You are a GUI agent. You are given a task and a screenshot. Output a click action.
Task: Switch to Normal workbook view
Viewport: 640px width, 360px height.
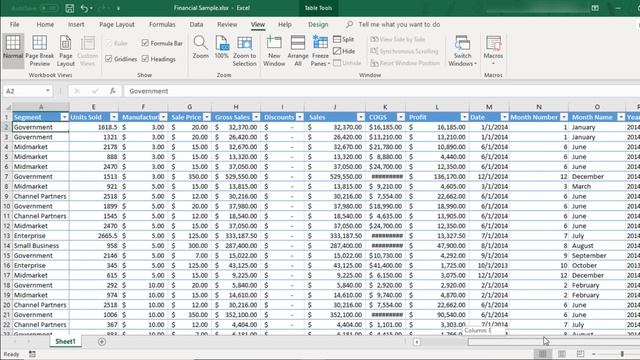pos(13,51)
